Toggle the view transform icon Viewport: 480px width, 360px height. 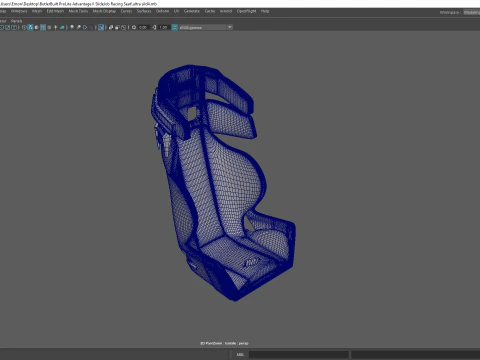(174, 27)
